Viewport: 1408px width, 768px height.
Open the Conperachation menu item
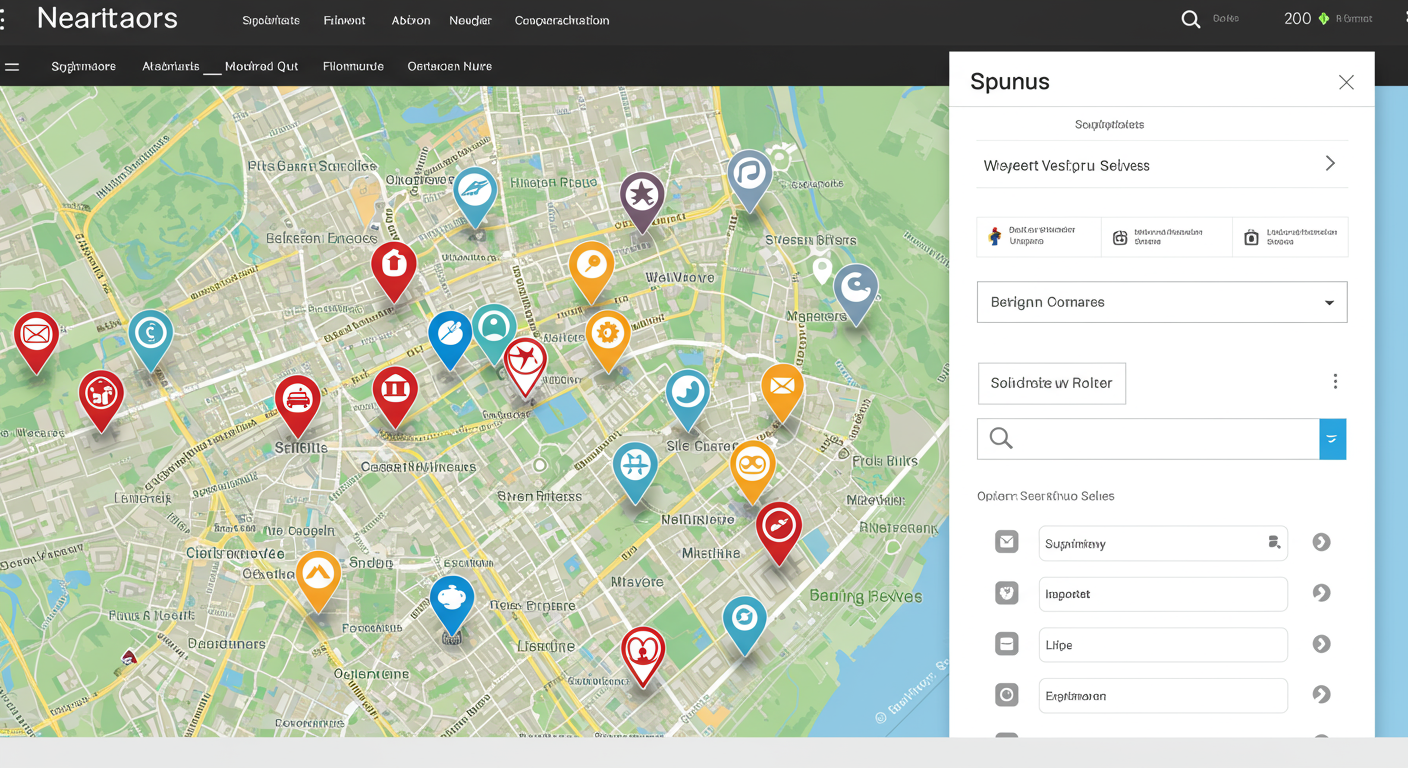tap(561, 21)
